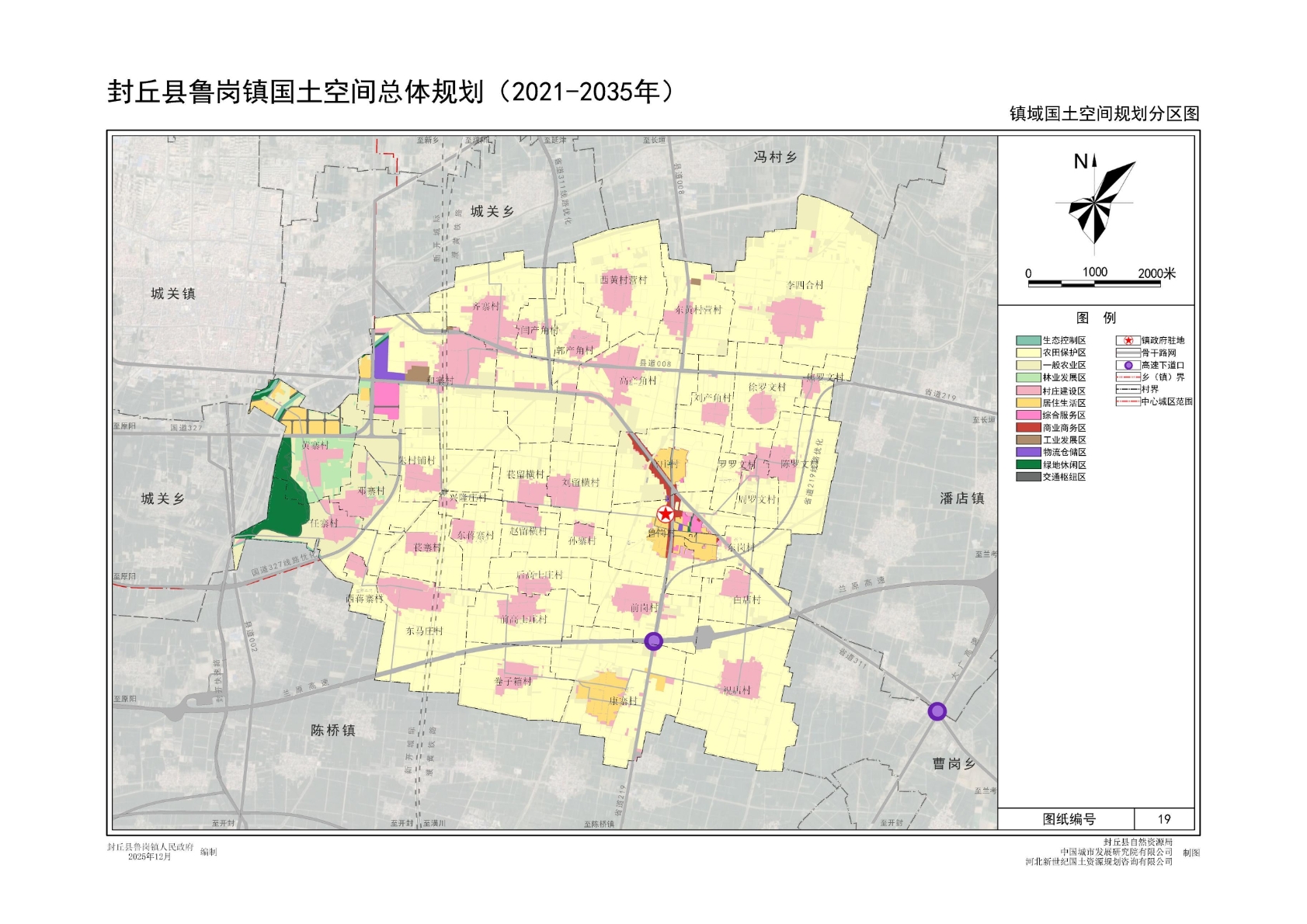
Task: Click the scale bar below north arrow
Action: (x=1094, y=283)
